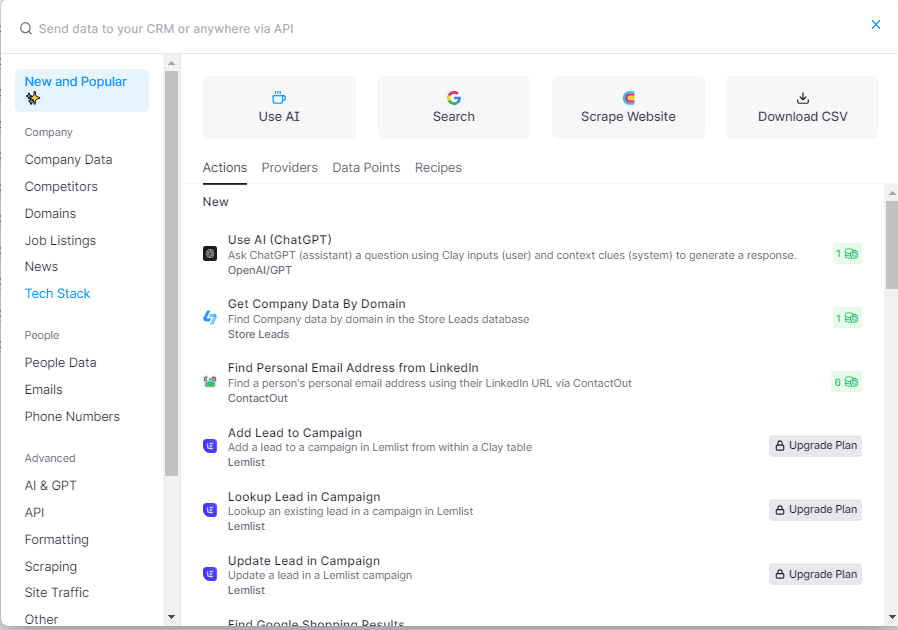Viewport: 898px width, 630px height.
Task: Select Find Personal Email Address from LinkedIn action
Action: click(532, 383)
